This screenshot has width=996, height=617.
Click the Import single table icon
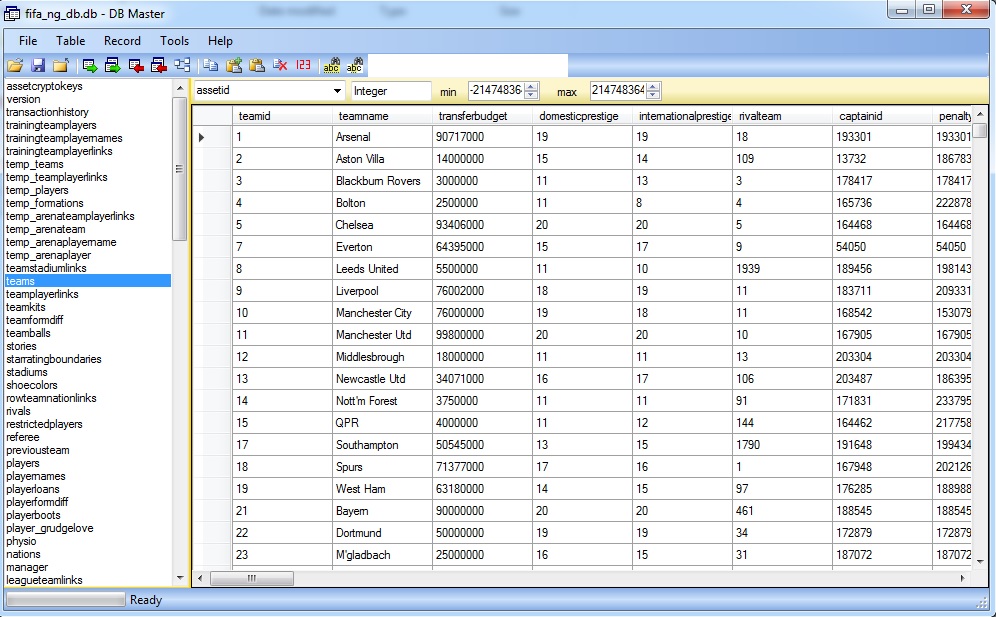tap(136, 65)
